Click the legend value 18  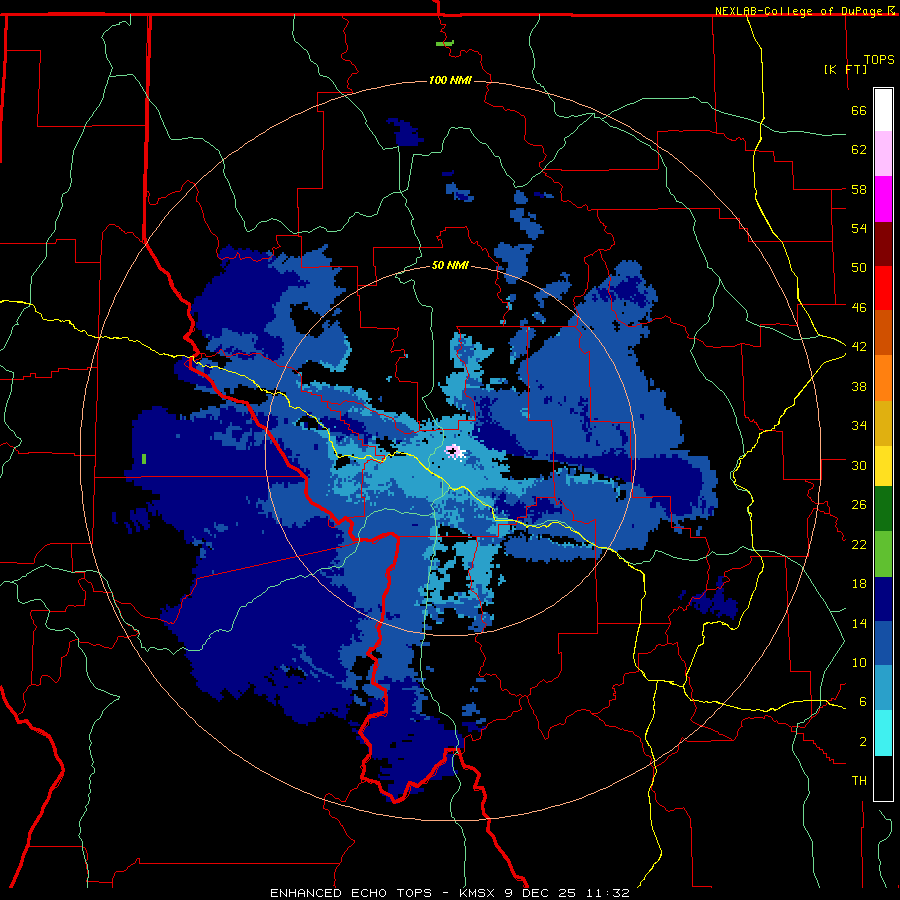tap(859, 584)
